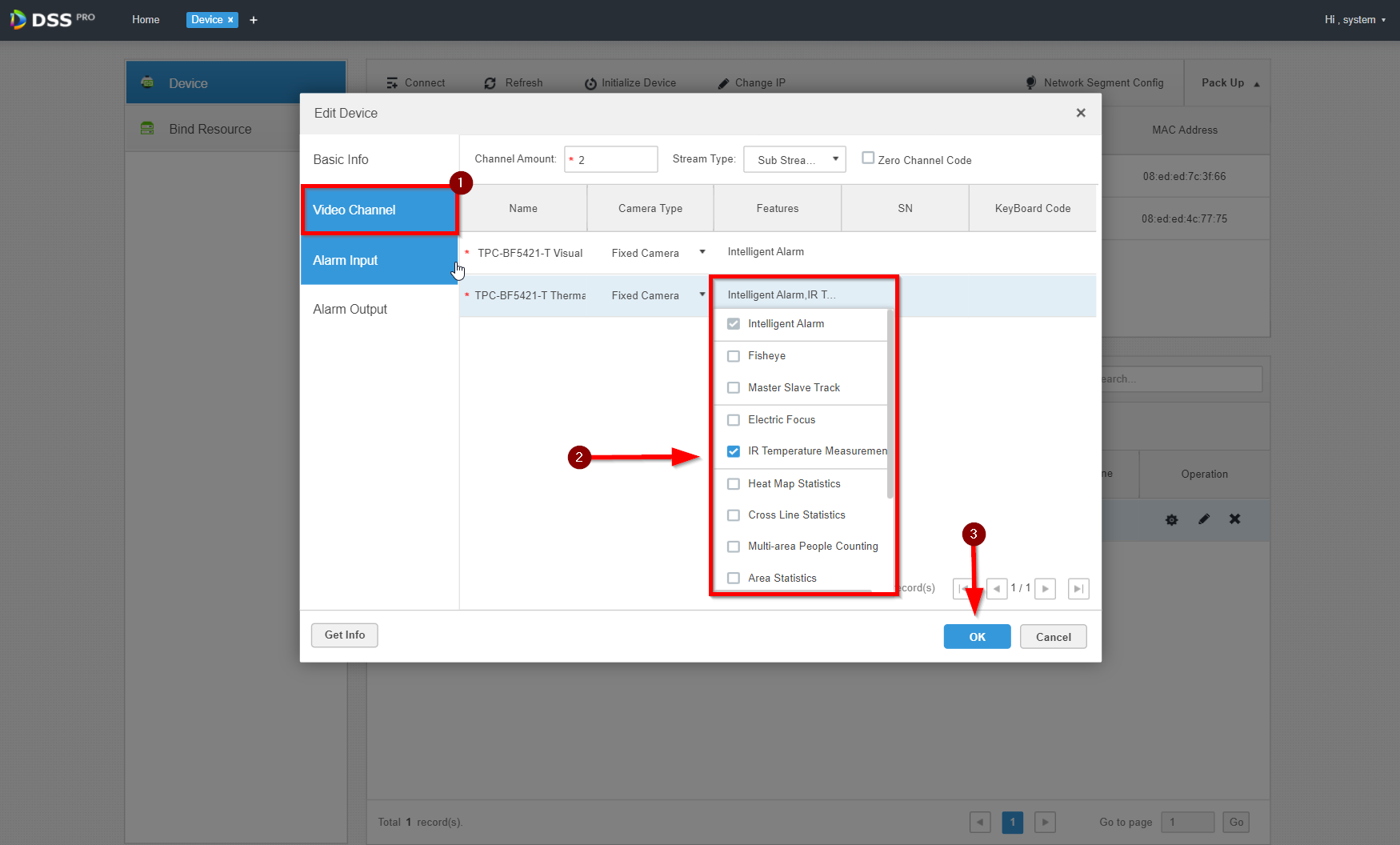Click the OK button
The width and height of the screenshot is (1400, 845).
(977, 637)
